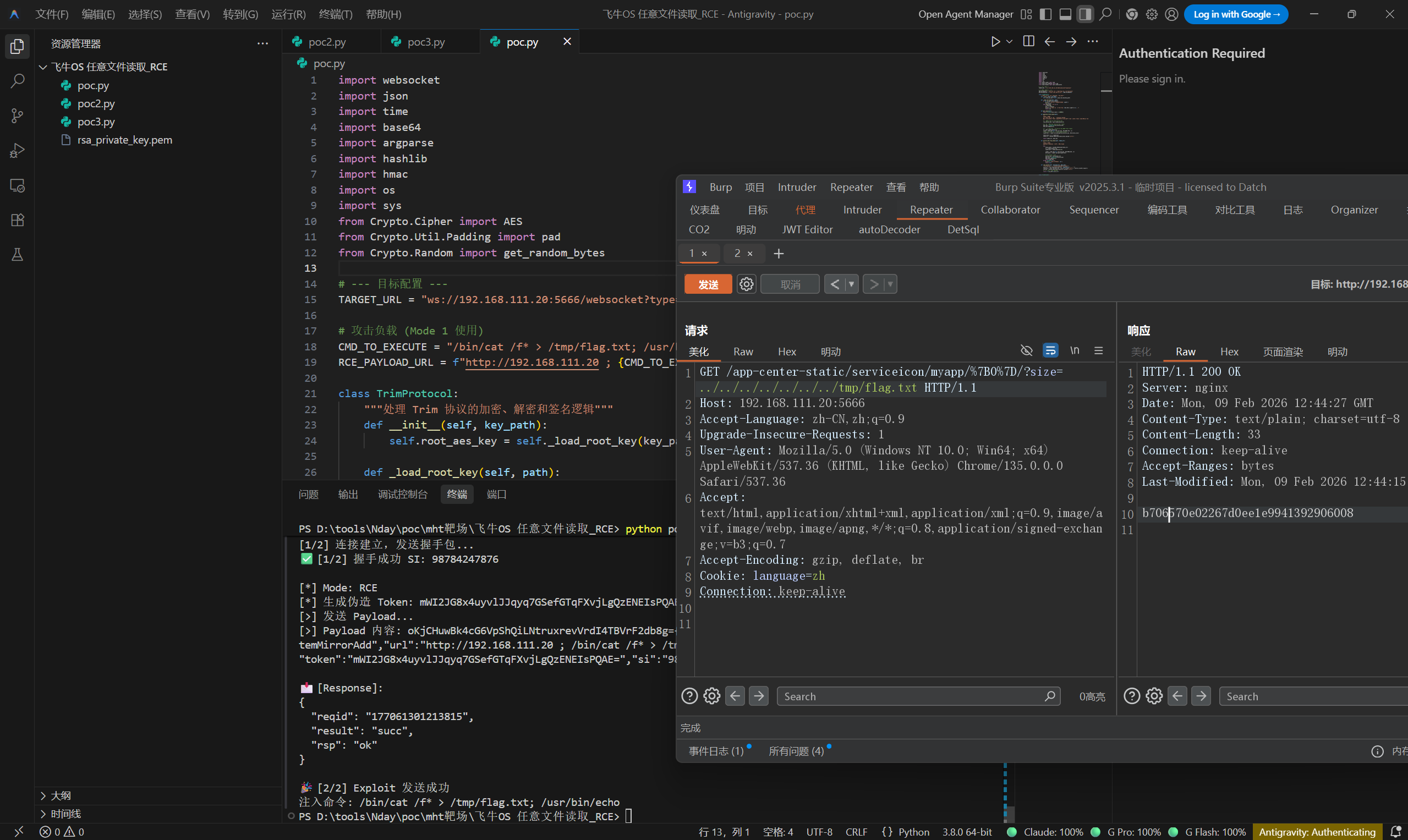The width and height of the screenshot is (1408, 840).
Task: Toggle hidden characters eye icon in request
Action: [1026, 351]
